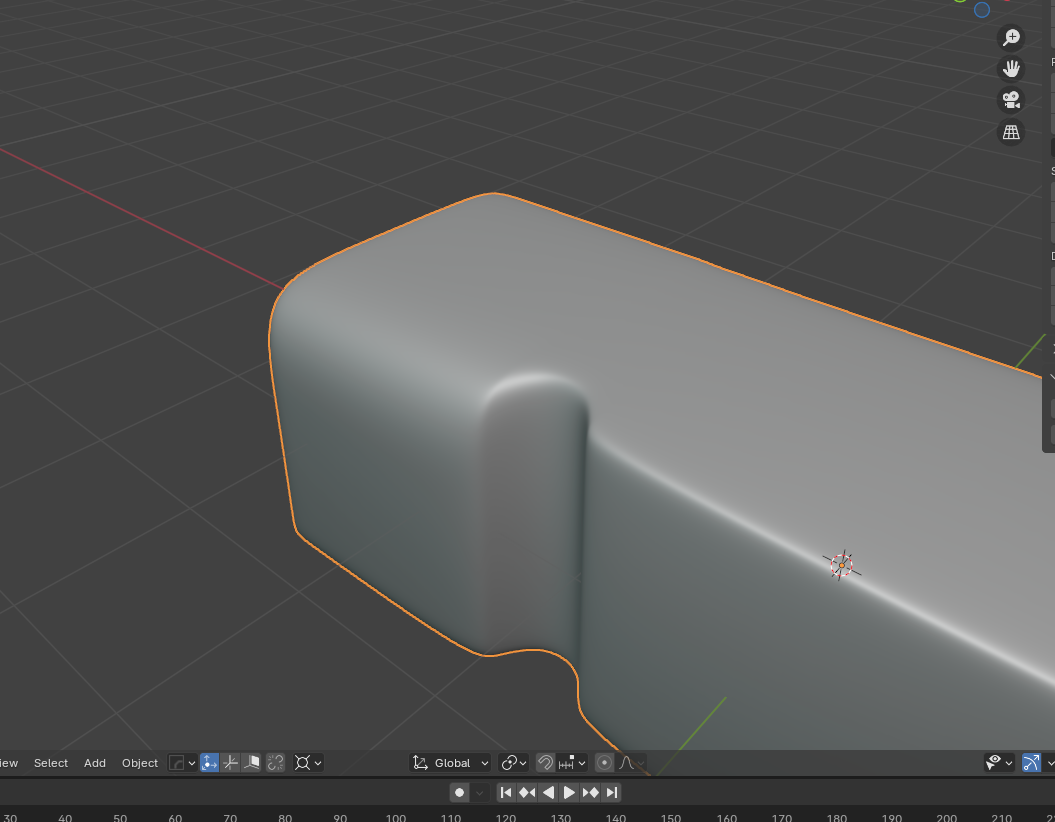Click the 3D cursor crosshair on the mesh
1055x822 pixels.
(x=842, y=566)
